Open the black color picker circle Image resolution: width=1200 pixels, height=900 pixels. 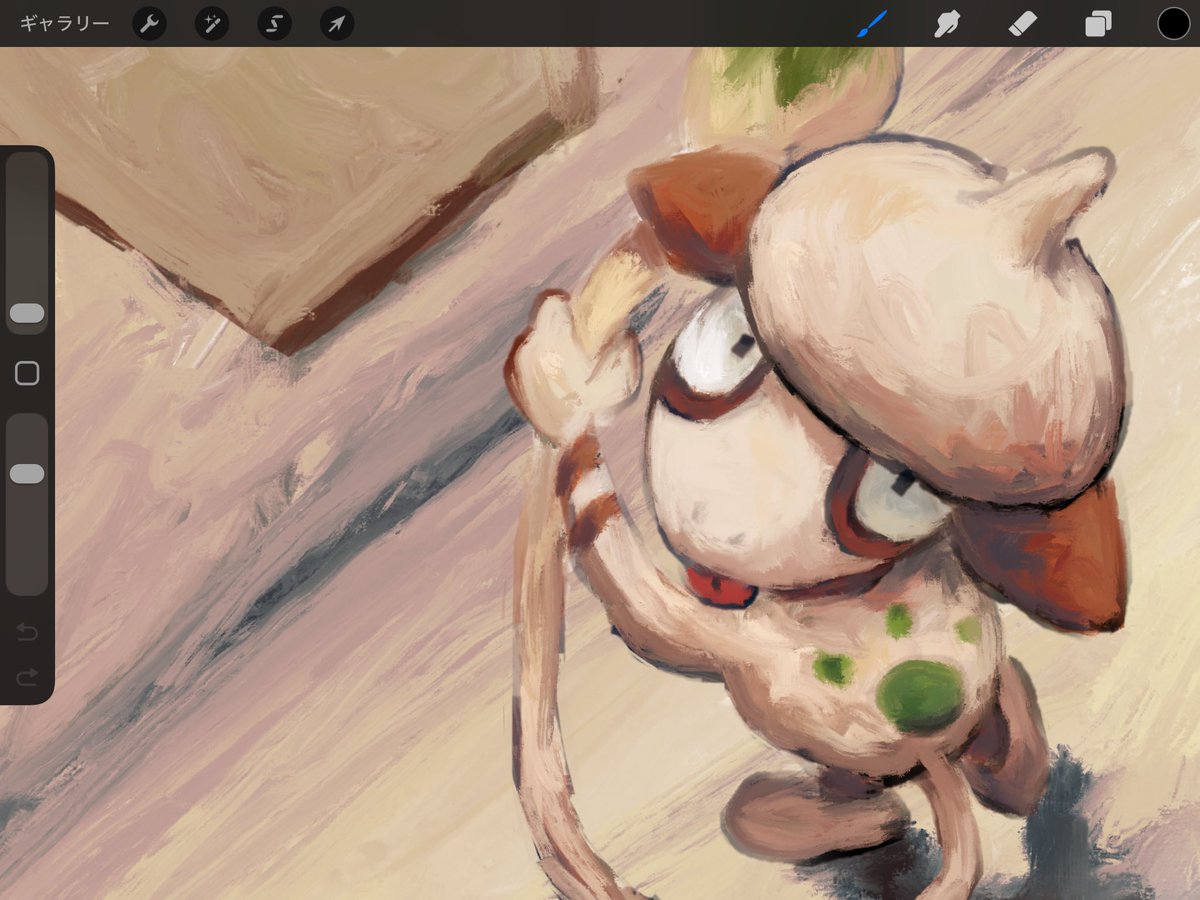point(1173,23)
